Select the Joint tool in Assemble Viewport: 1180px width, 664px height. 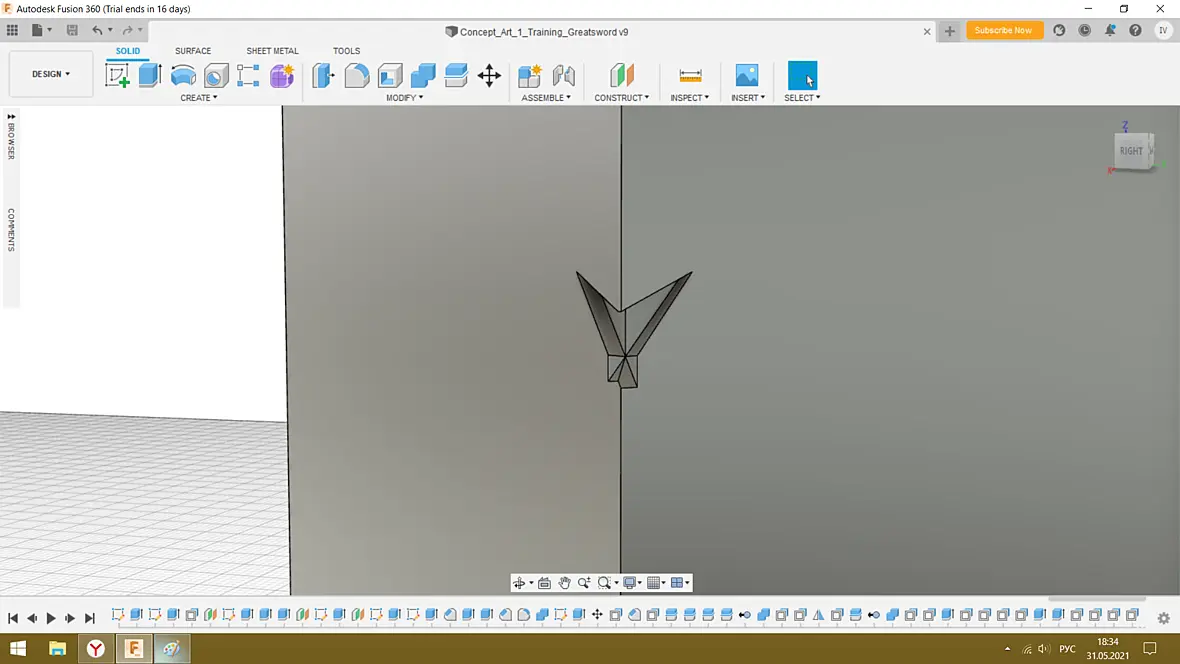[x=564, y=75]
